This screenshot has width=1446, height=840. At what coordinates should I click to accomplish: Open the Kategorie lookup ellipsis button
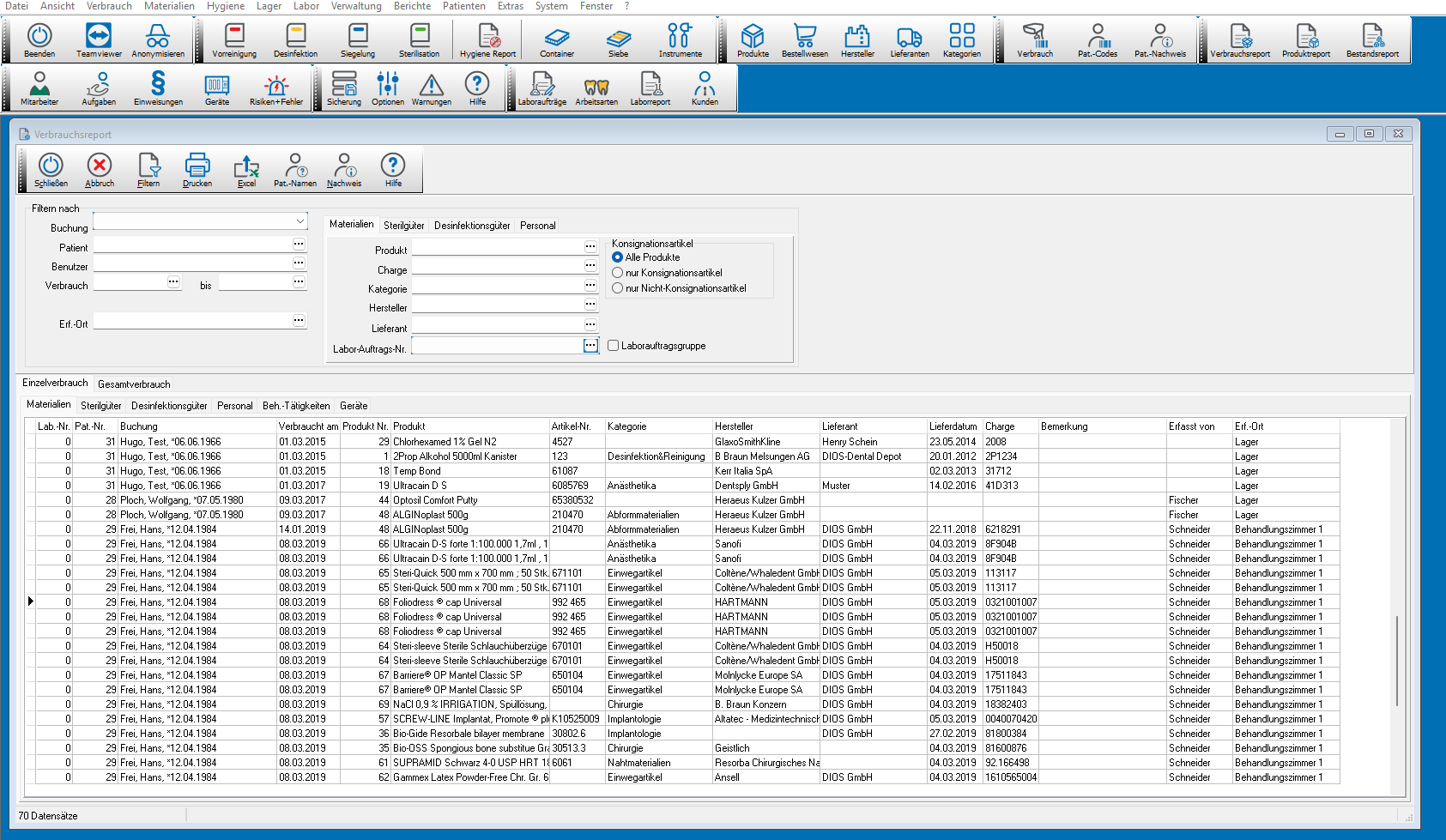click(x=590, y=286)
